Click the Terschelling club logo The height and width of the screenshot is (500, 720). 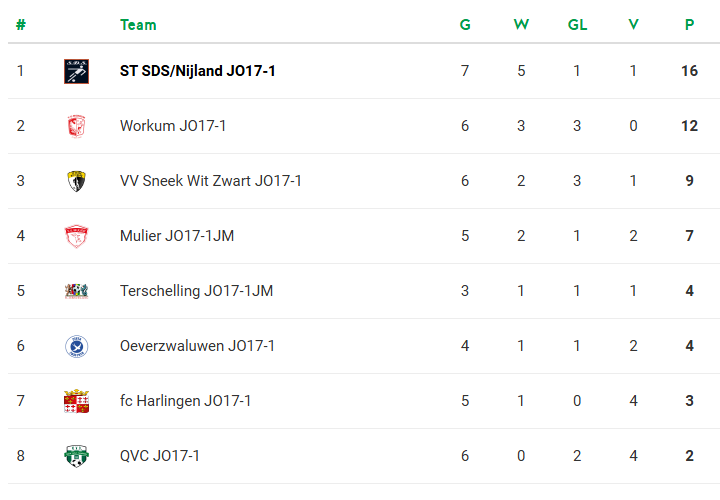76,291
